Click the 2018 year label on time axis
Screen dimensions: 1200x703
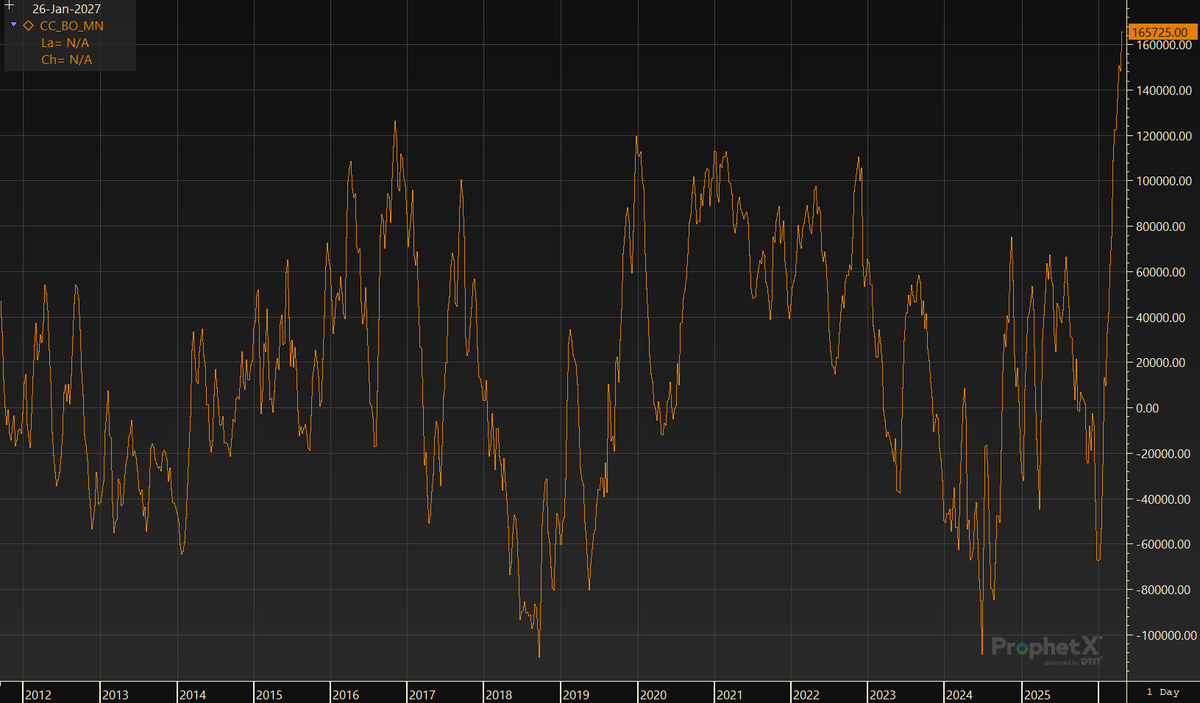[499, 694]
